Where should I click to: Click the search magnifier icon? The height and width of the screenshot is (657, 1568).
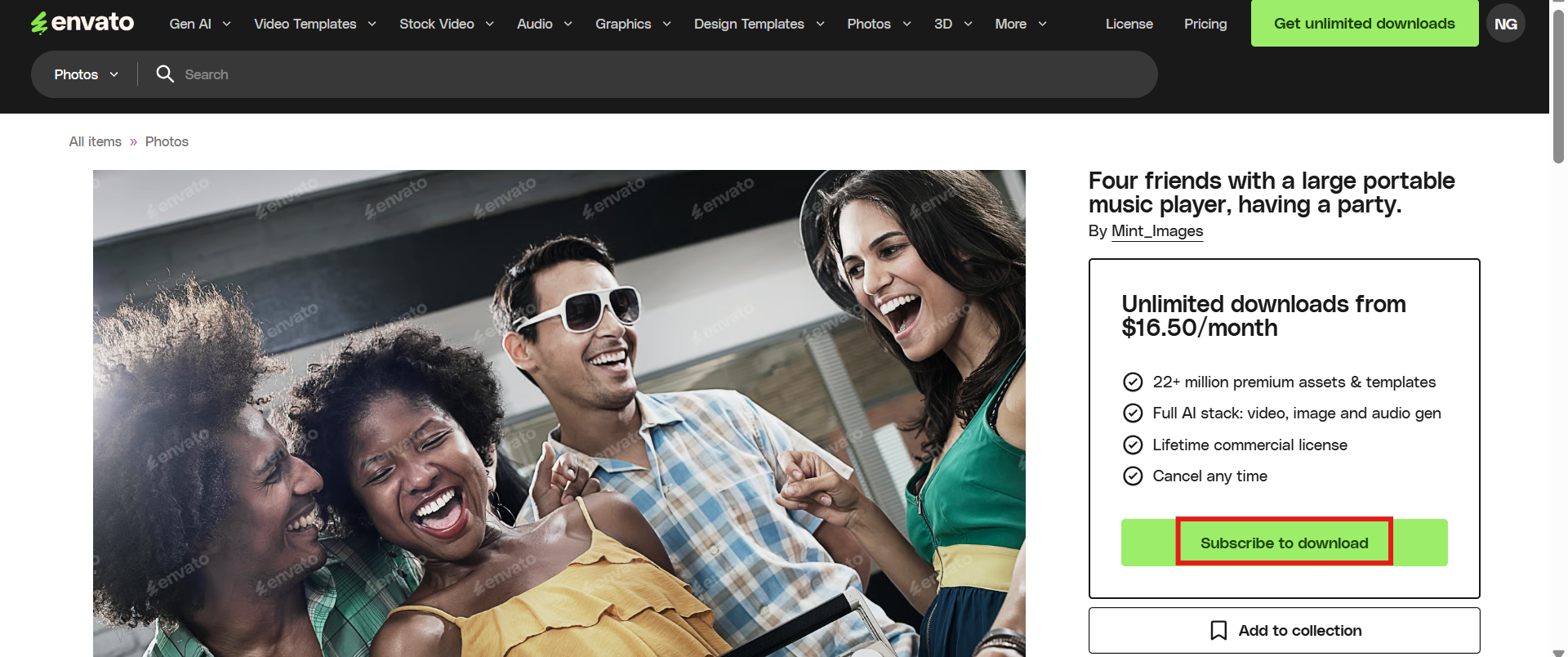click(165, 74)
